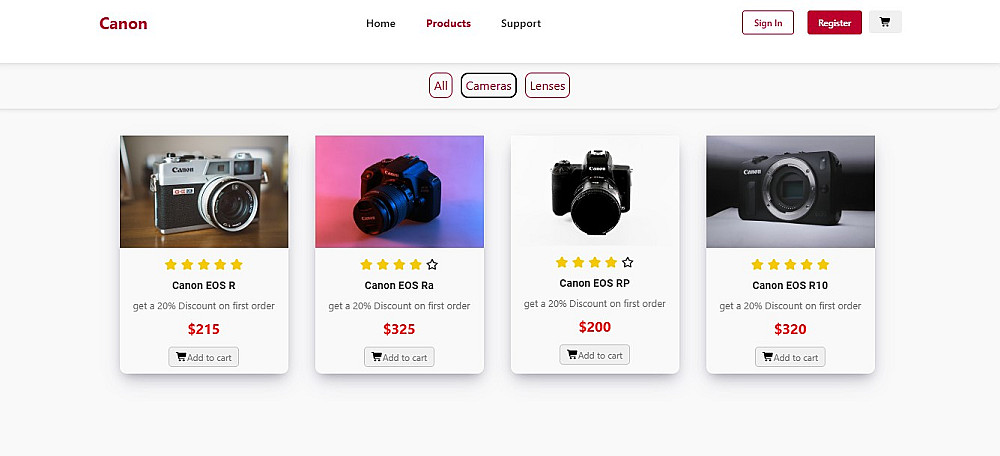
Task: Go to the Home page
Action: click(x=381, y=23)
